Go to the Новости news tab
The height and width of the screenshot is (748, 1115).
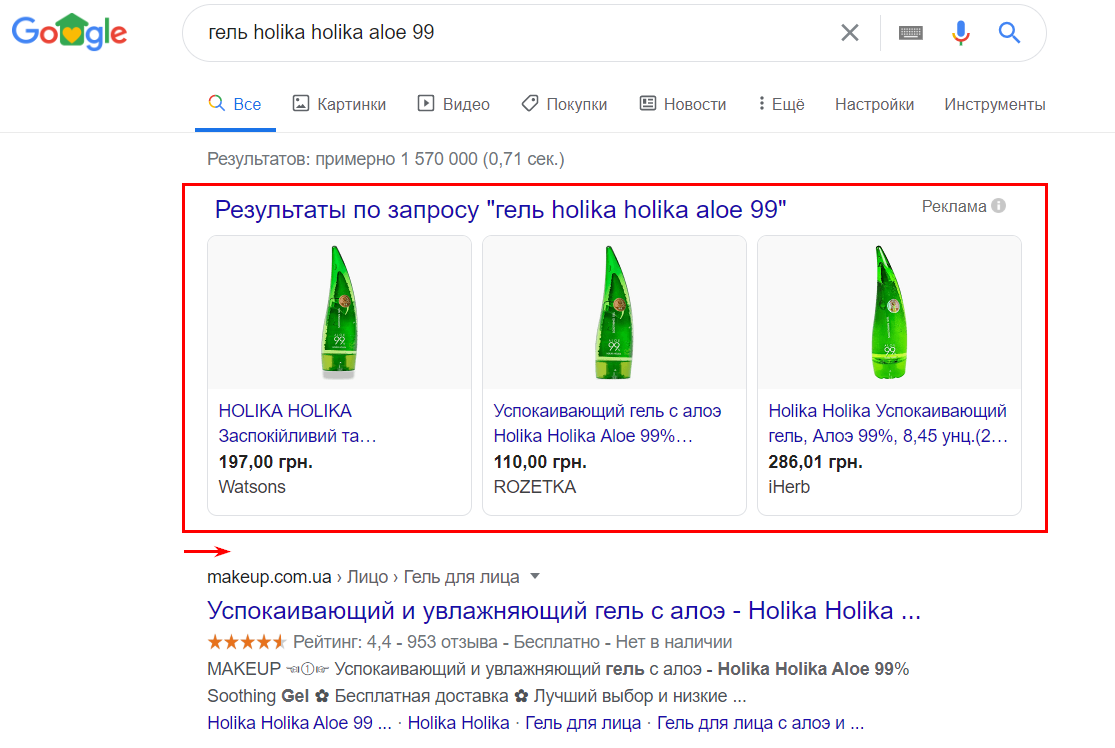[683, 104]
